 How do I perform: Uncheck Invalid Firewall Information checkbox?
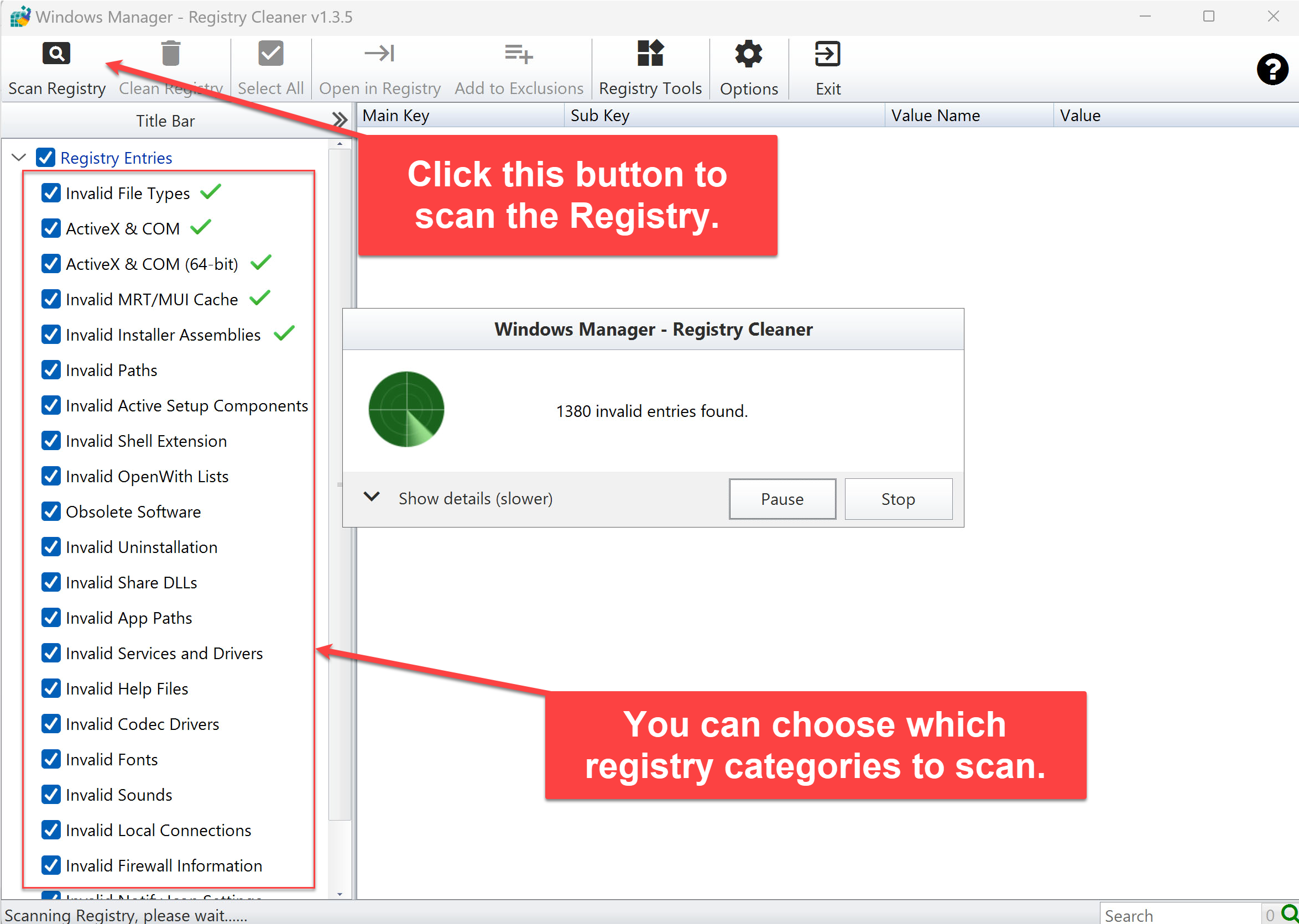51,865
